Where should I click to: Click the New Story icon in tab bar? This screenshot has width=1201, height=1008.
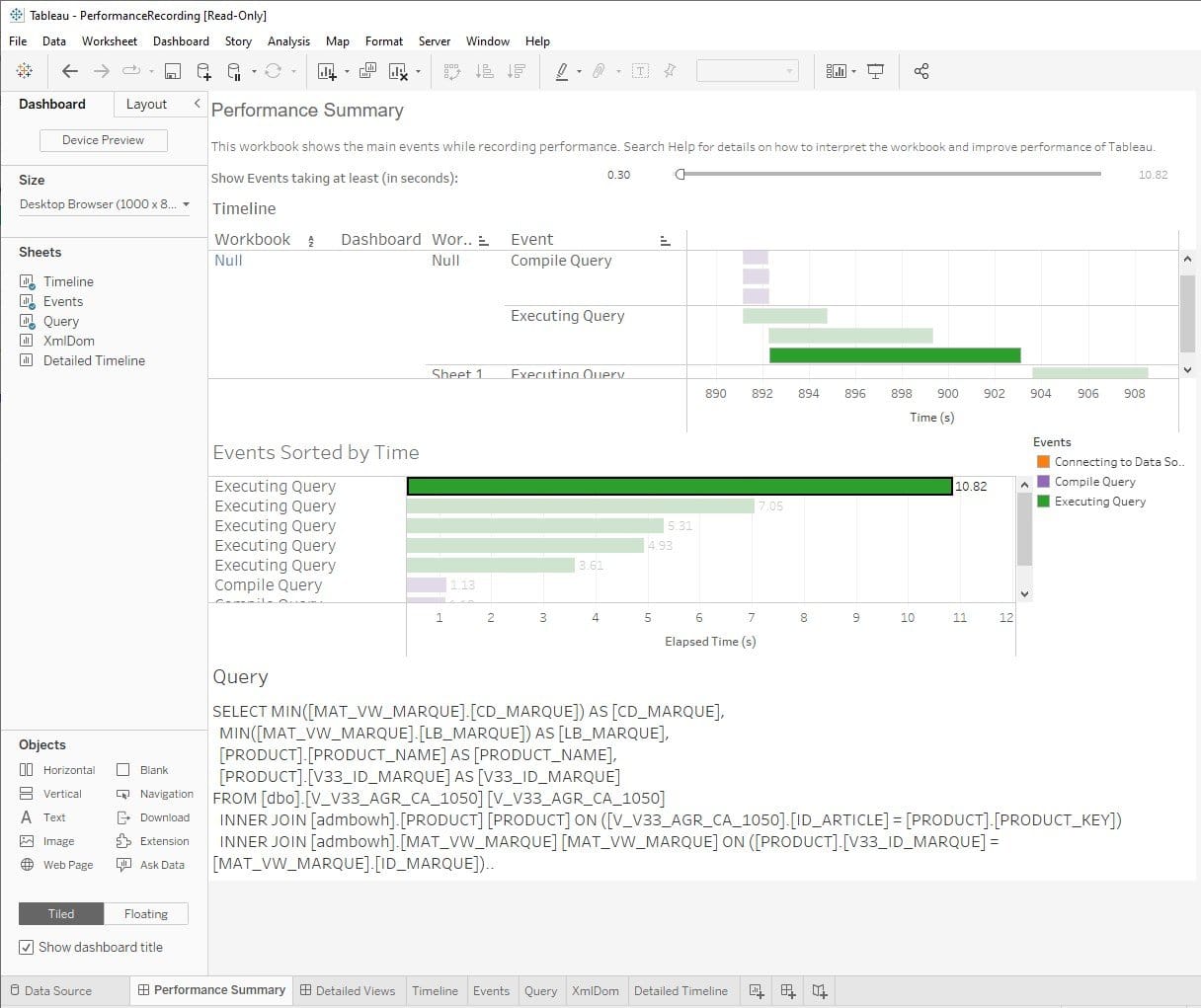pos(820,990)
